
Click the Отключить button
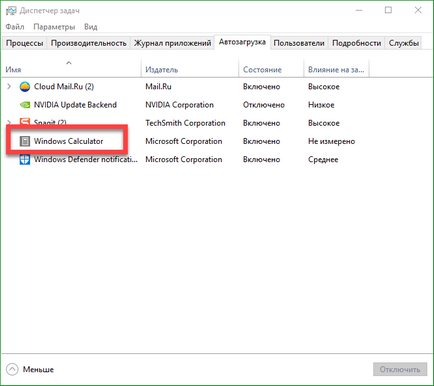400,369
